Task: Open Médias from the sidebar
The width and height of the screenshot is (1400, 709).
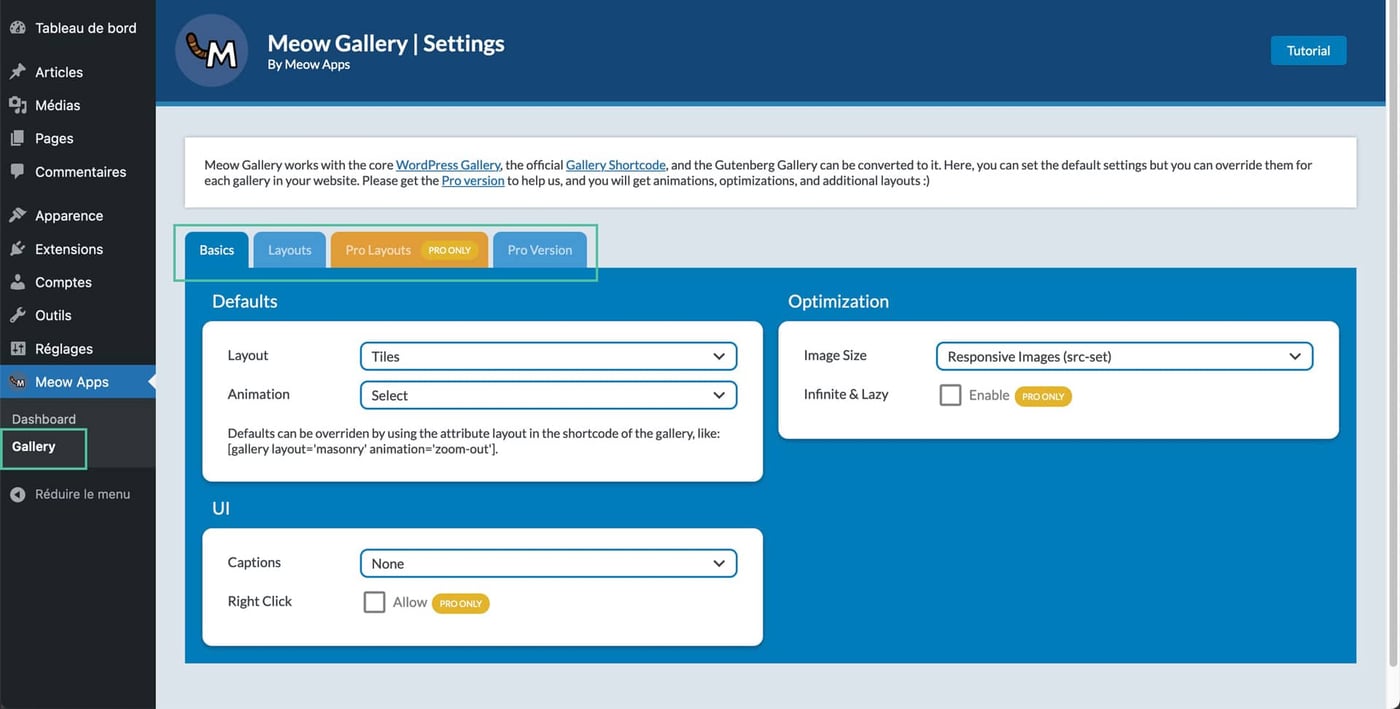Action: (16, 104)
